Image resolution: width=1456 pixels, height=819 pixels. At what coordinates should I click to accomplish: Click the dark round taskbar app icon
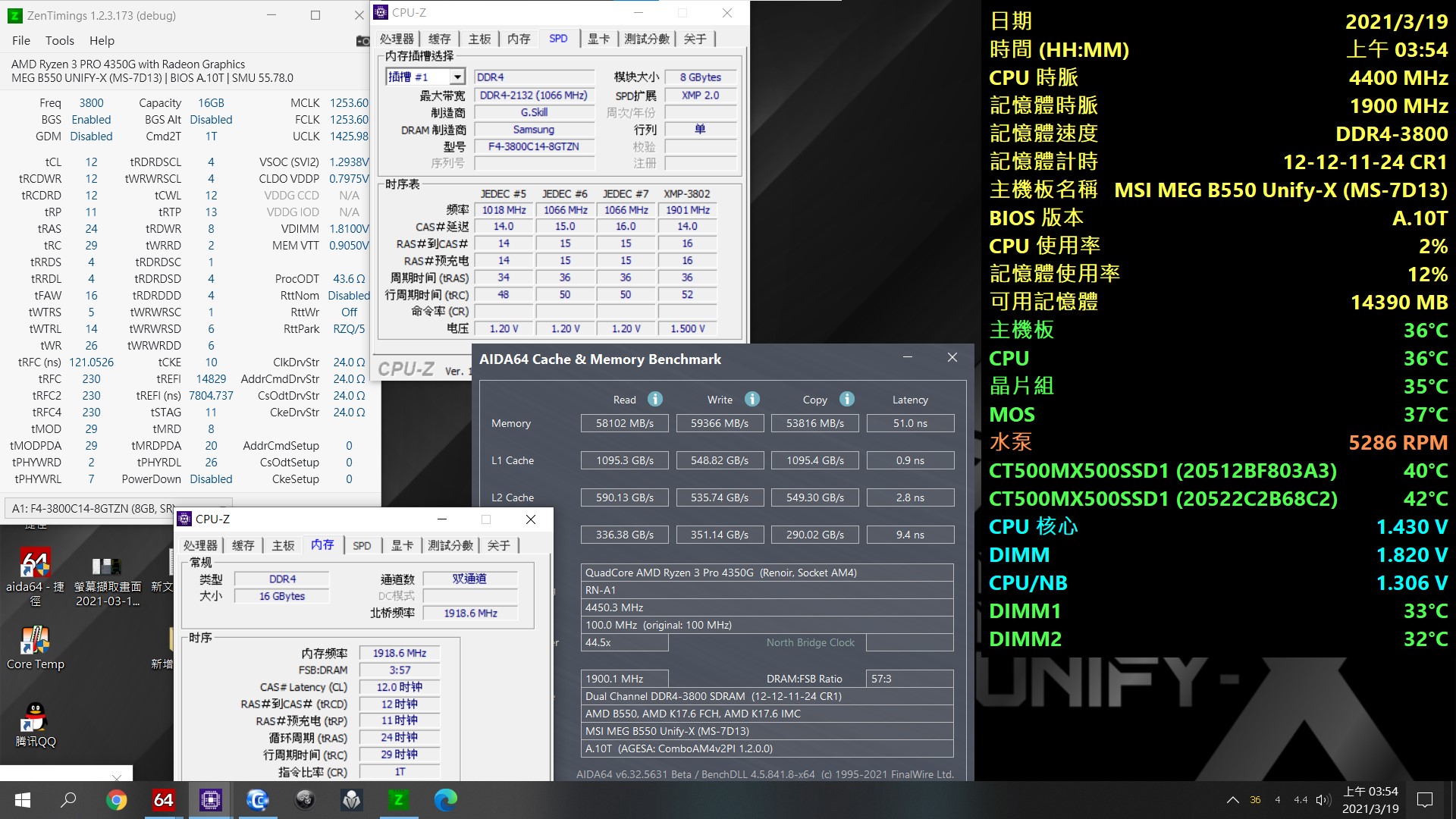[305, 800]
